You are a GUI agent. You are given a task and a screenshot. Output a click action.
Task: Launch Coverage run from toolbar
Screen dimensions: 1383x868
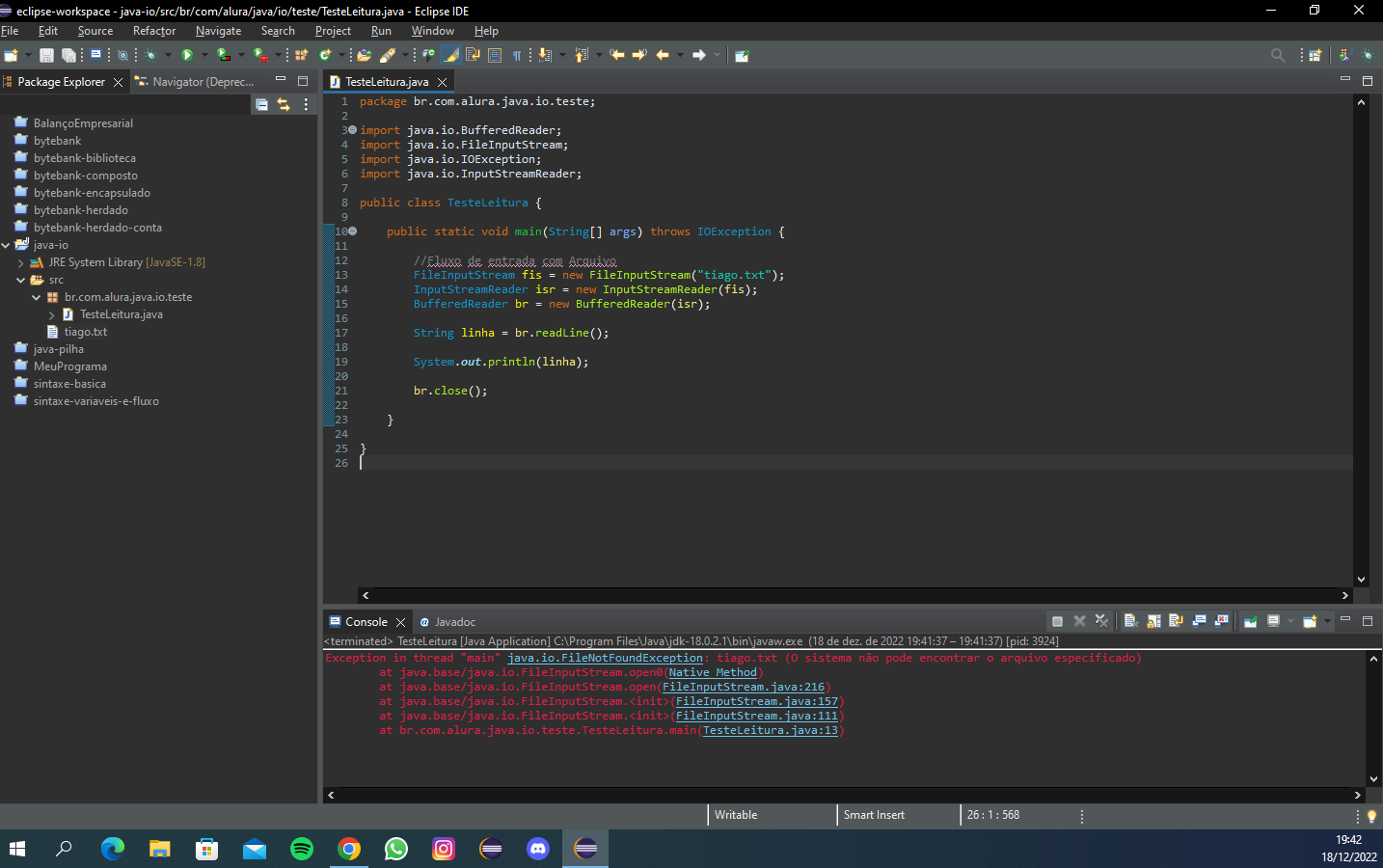(x=224, y=55)
